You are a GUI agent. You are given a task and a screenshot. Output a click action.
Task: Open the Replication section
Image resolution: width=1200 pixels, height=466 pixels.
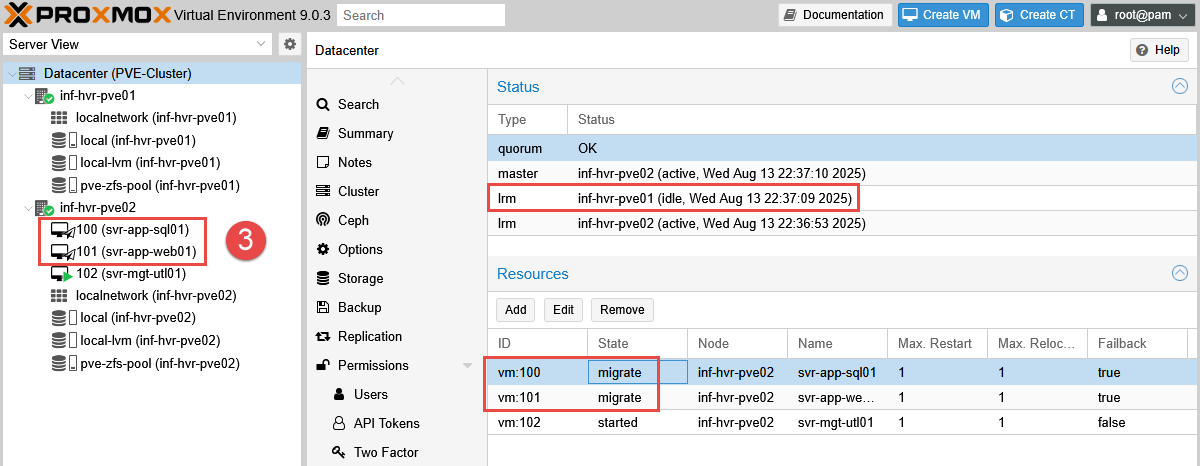[x=370, y=336]
